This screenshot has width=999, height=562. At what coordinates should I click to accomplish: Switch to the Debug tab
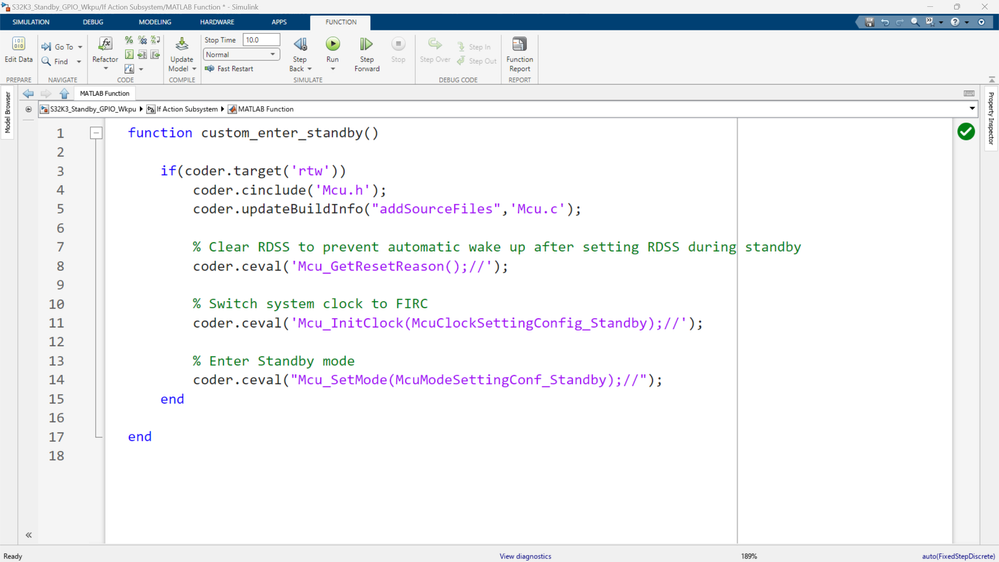[92, 22]
